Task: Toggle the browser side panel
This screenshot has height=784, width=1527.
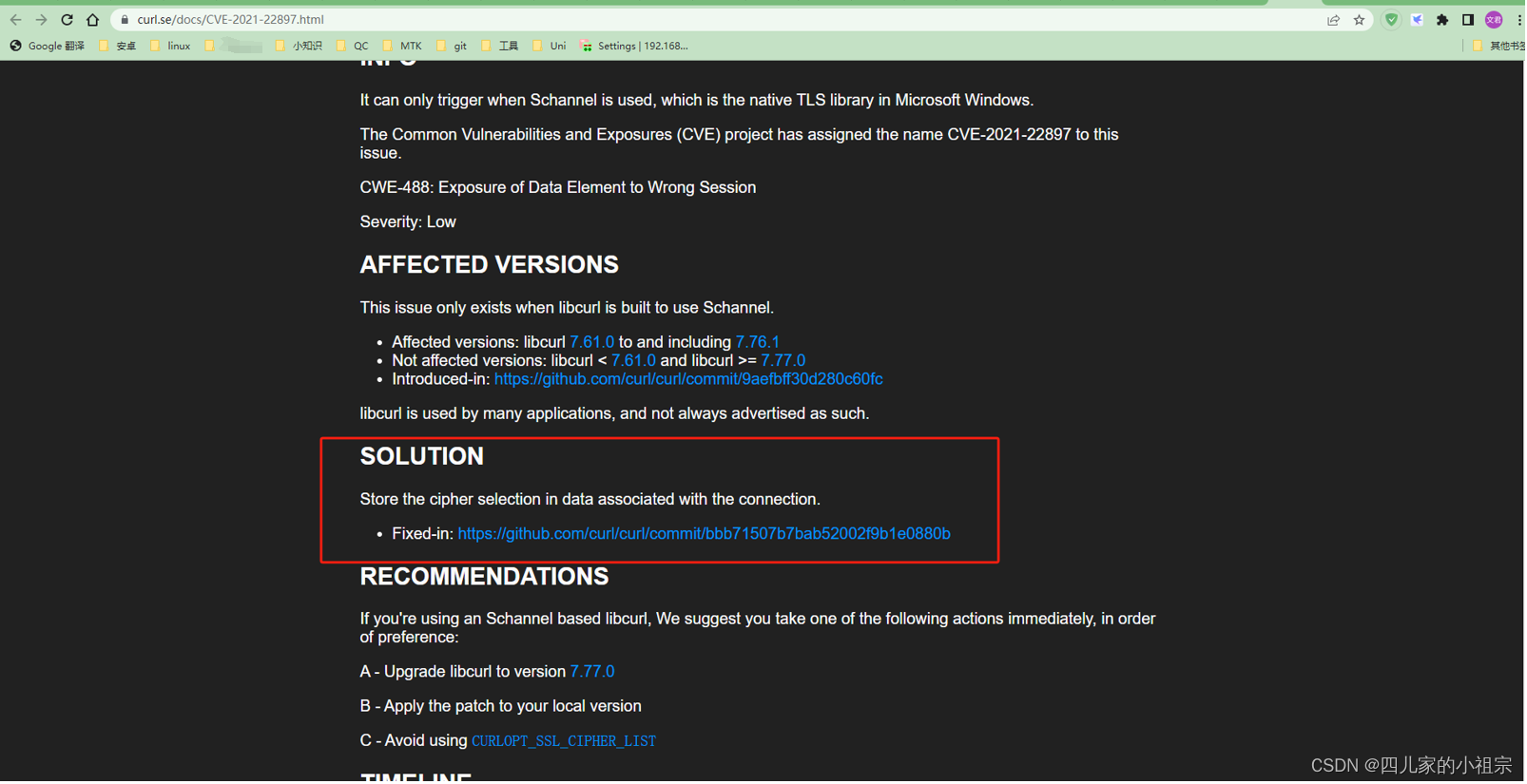Action: pyautogui.click(x=1469, y=19)
